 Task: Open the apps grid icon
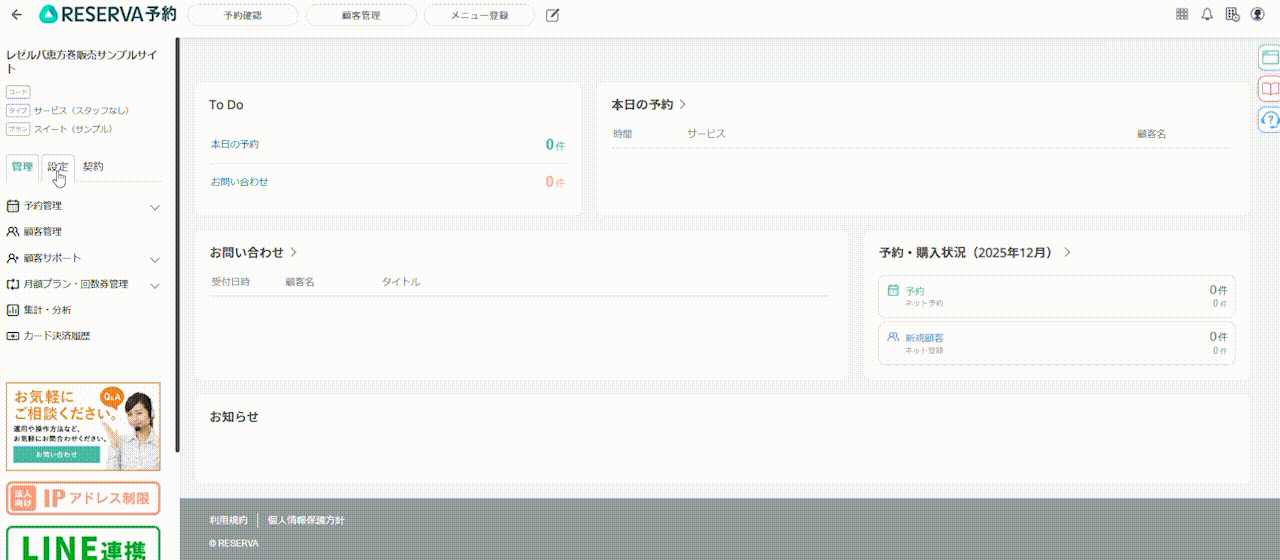(x=1182, y=14)
